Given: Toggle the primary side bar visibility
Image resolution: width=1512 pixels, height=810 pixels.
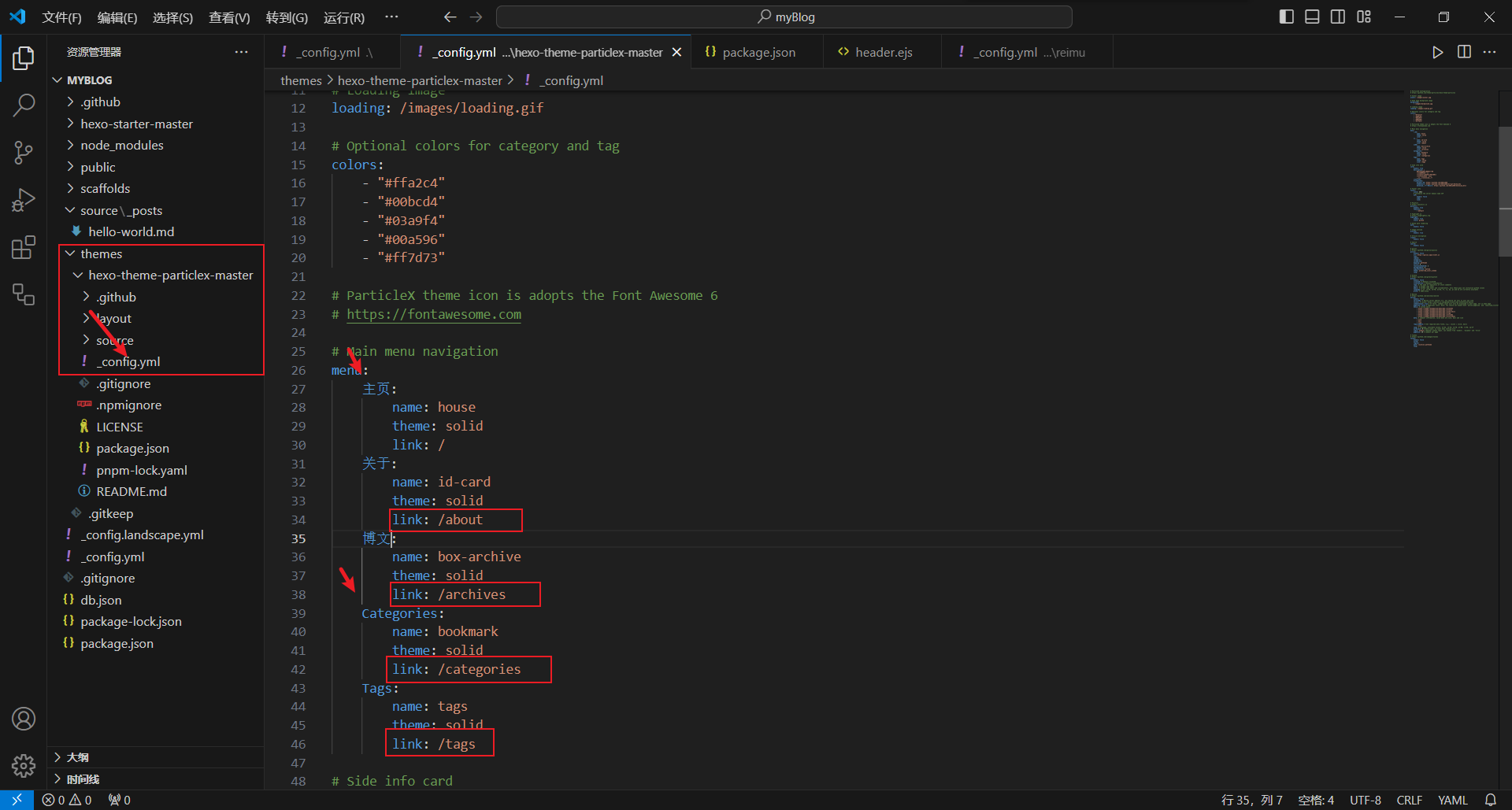Looking at the screenshot, I should pos(1287,17).
